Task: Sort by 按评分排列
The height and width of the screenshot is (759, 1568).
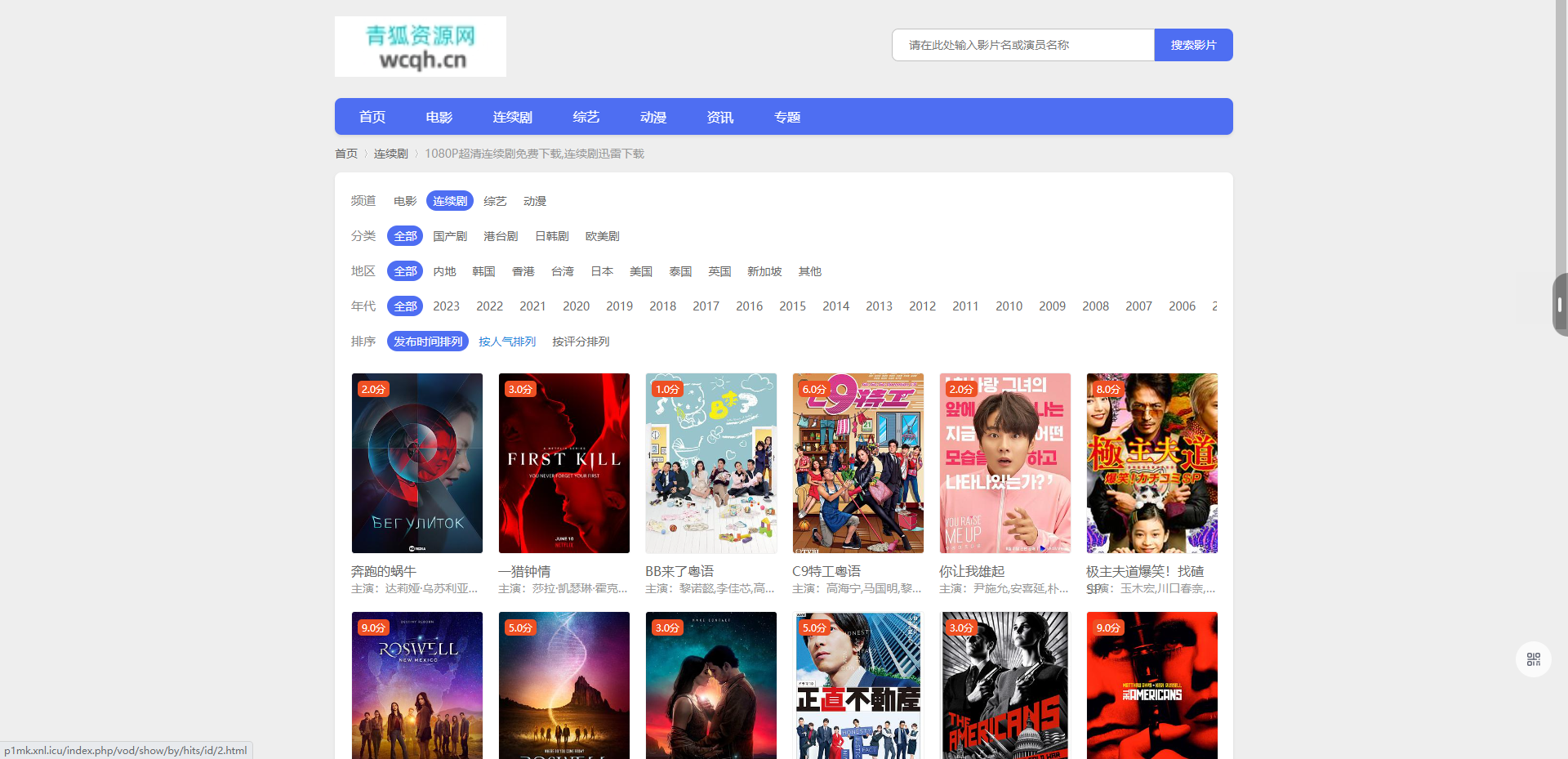Action: pyautogui.click(x=581, y=342)
